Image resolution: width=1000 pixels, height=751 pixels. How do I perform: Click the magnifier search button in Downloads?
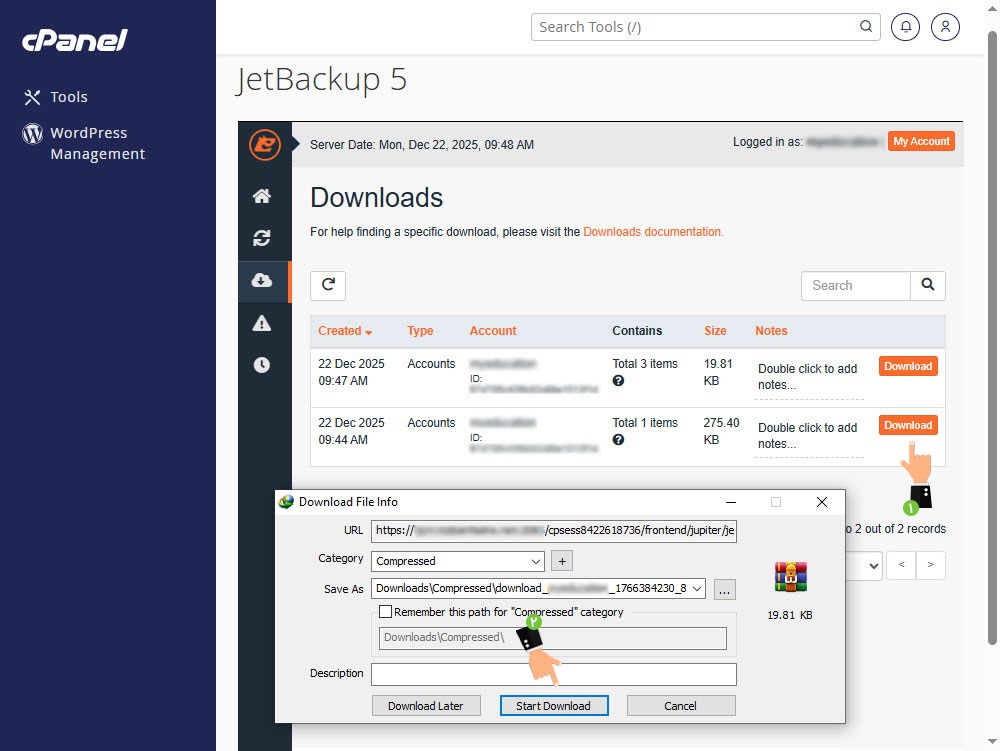[928, 286]
